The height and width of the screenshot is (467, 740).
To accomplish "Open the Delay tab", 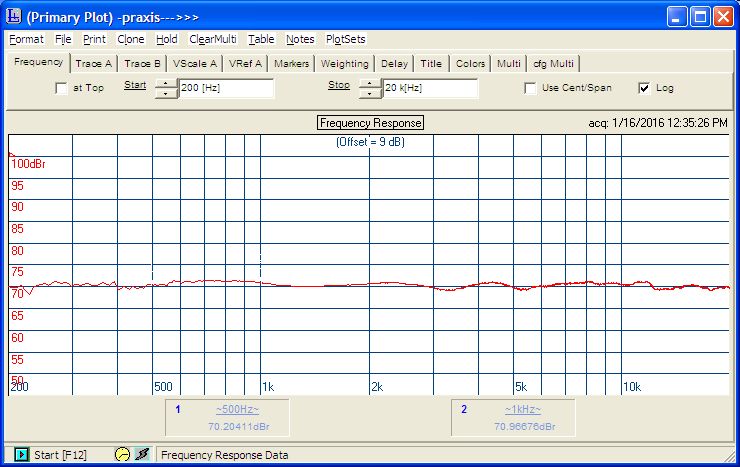I will tap(394, 64).
